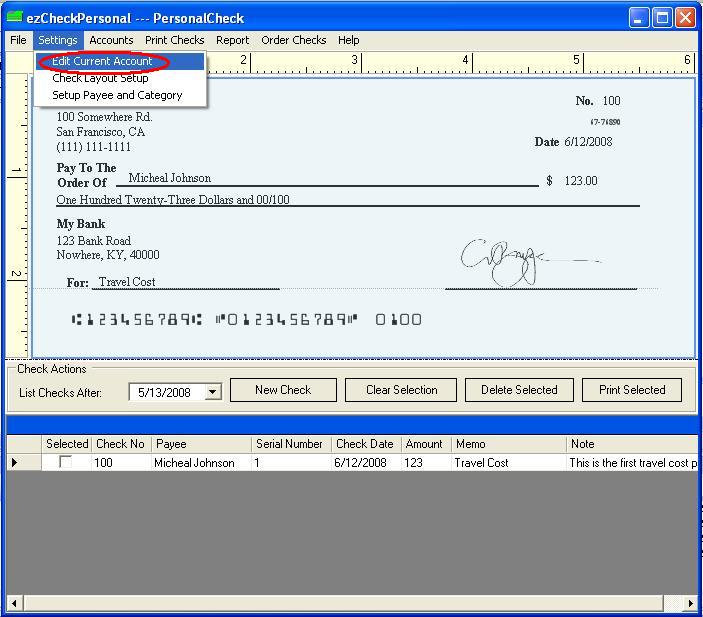Sort by the Payee column header
The height and width of the screenshot is (617, 703).
[x=201, y=444]
